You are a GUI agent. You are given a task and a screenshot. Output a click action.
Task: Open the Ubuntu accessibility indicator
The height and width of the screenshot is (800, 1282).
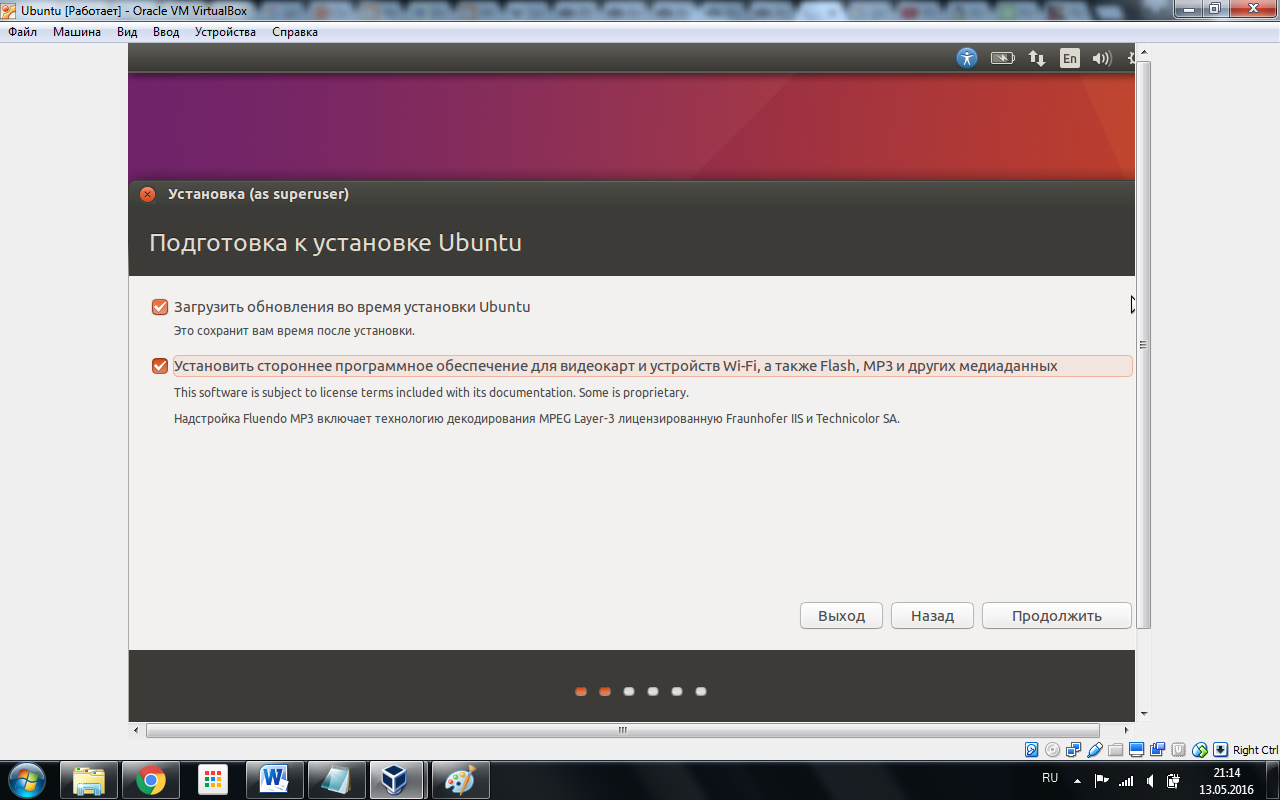(x=966, y=58)
